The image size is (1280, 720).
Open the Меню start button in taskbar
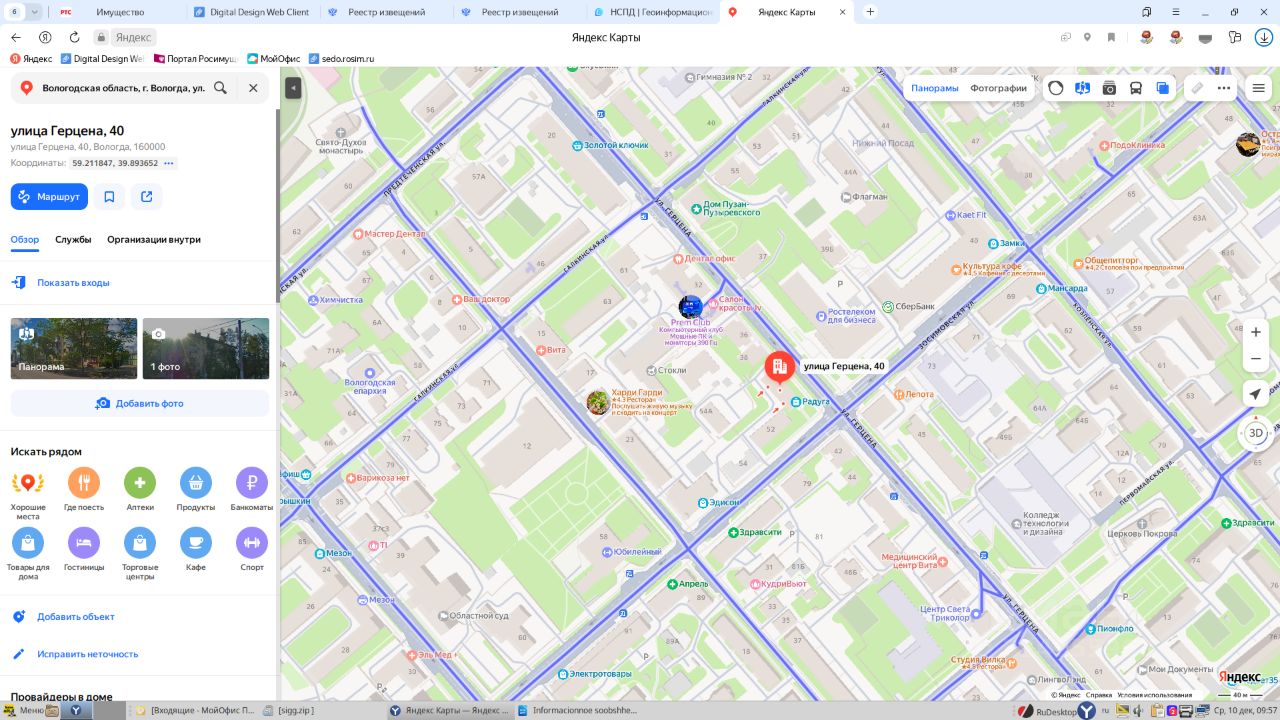[23, 711]
